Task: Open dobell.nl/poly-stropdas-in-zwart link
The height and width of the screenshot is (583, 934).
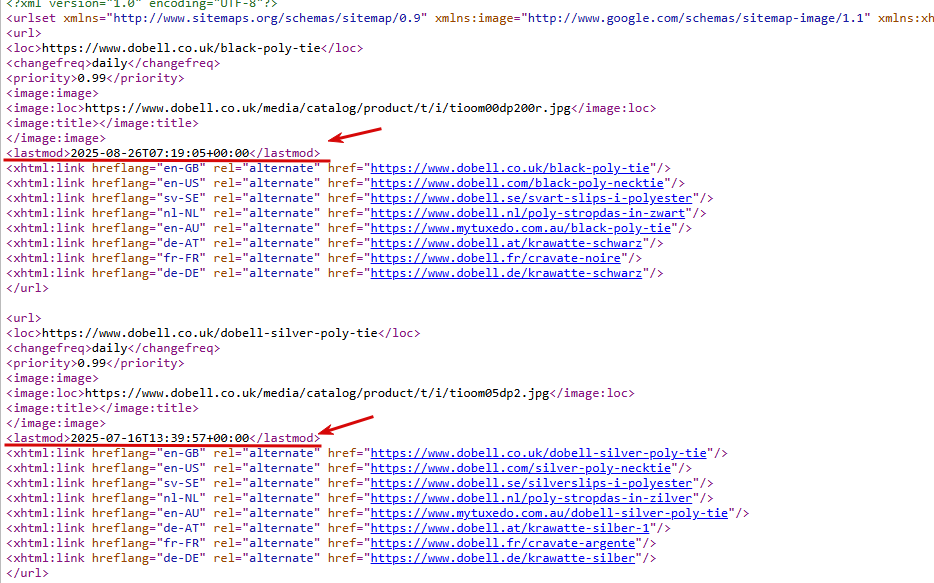Action: pos(528,213)
